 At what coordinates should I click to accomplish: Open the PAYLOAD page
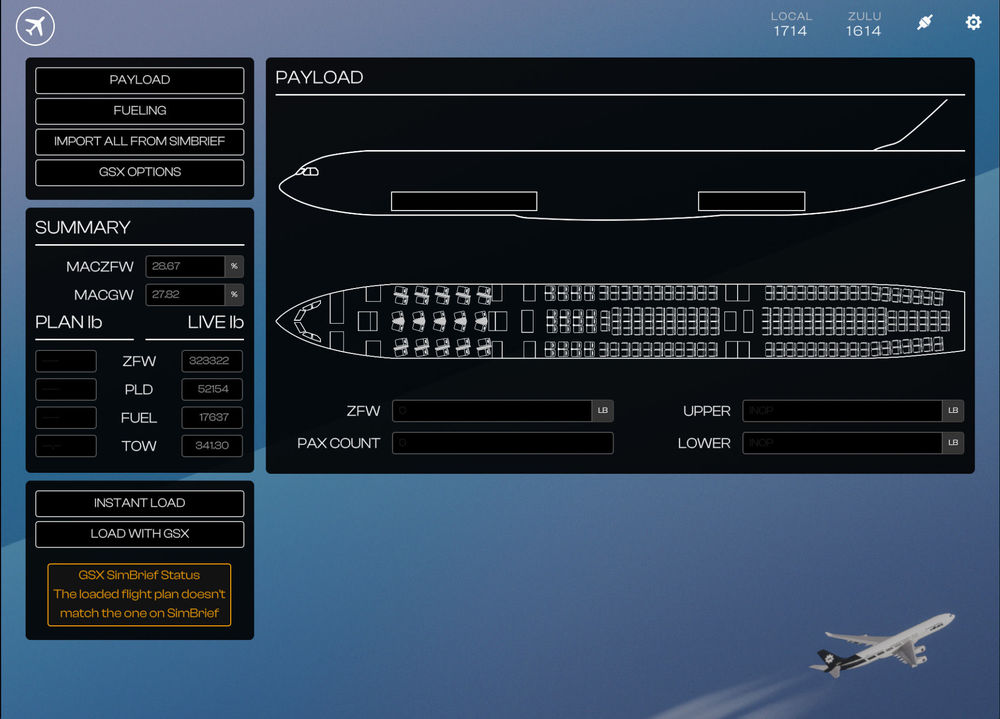coord(140,80)
